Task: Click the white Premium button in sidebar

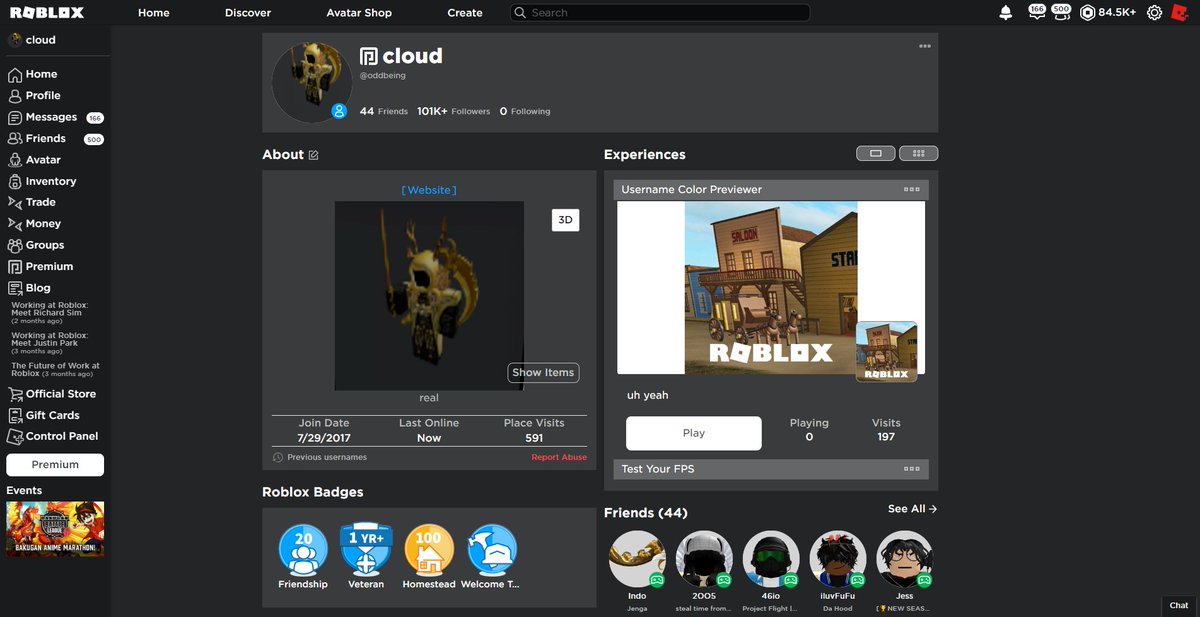Action: click(55, 465)
